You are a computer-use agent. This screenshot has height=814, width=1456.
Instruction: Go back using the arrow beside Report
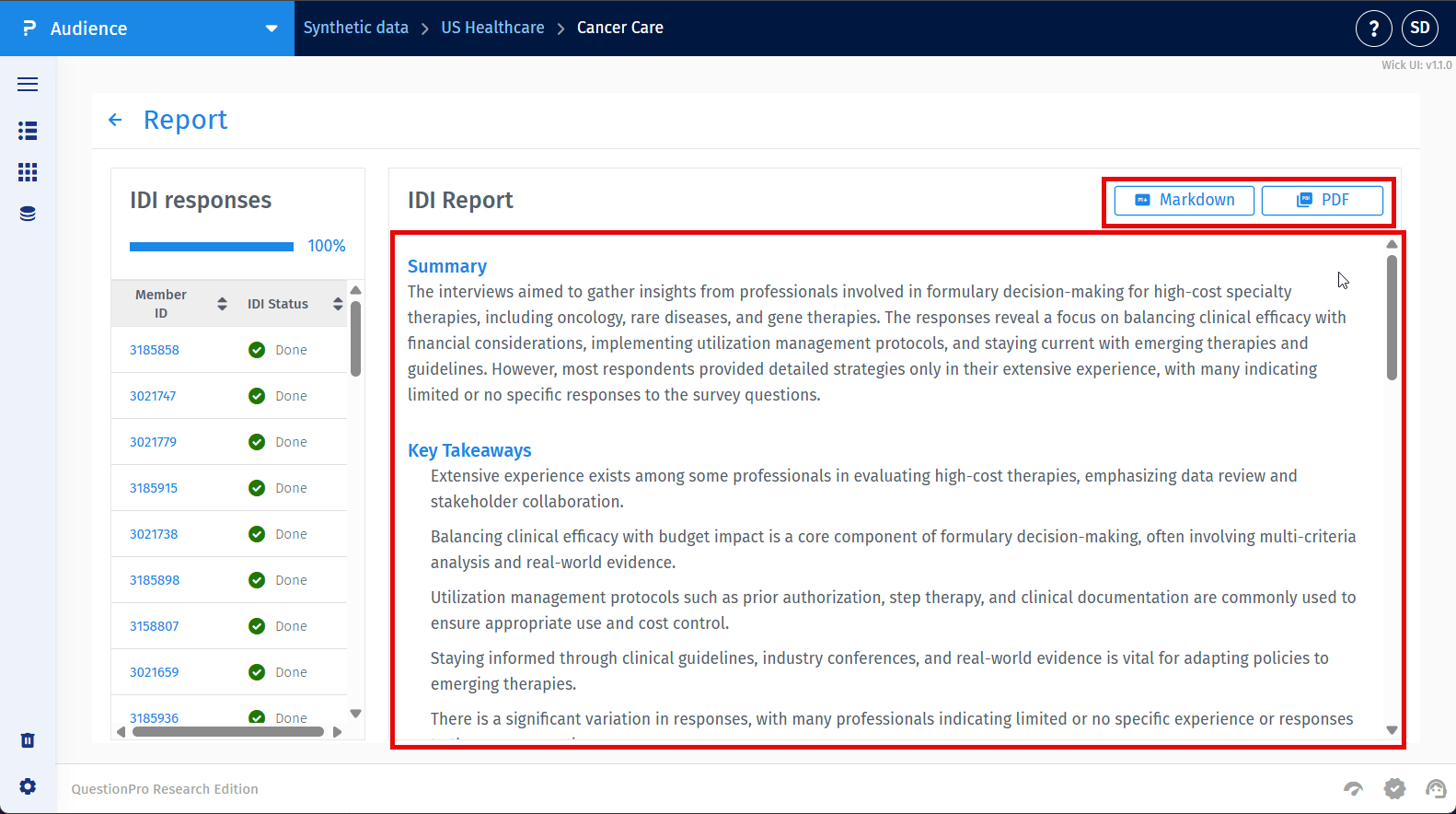coord(115,120)
